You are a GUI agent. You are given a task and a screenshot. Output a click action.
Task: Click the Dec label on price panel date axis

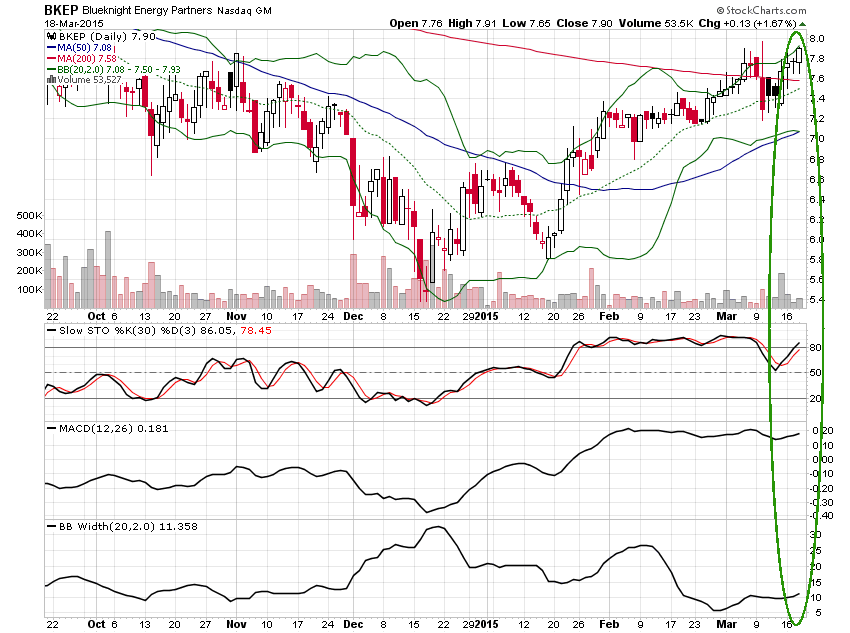pos(353,316)
